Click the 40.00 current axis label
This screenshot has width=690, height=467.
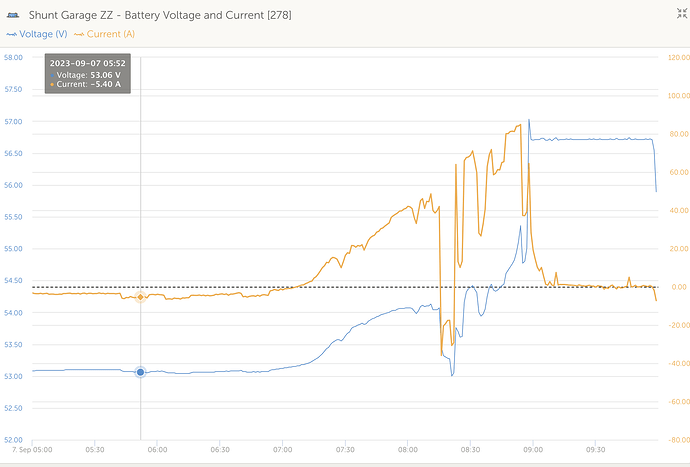click(679, 210)
